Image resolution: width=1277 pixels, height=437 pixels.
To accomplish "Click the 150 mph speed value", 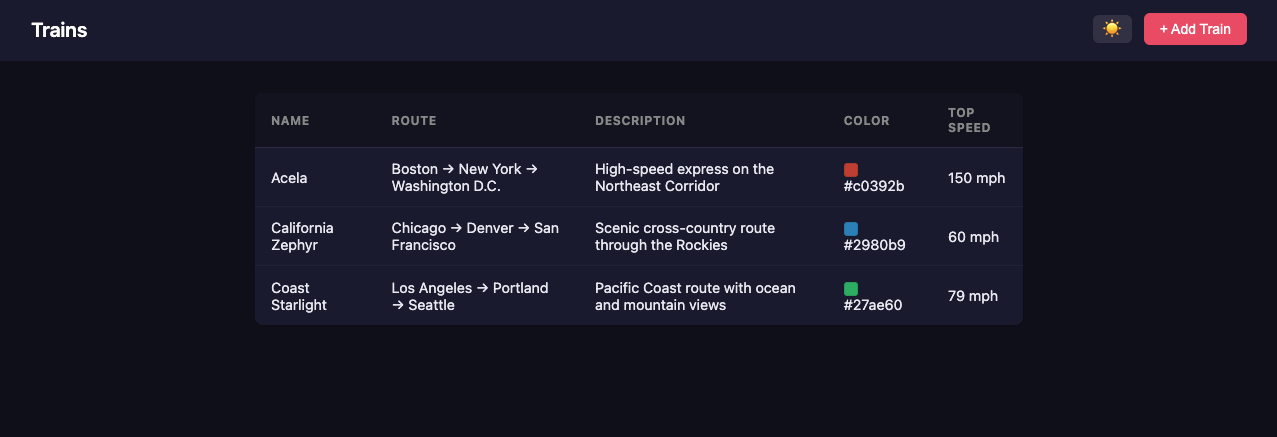I will [977, 178].
